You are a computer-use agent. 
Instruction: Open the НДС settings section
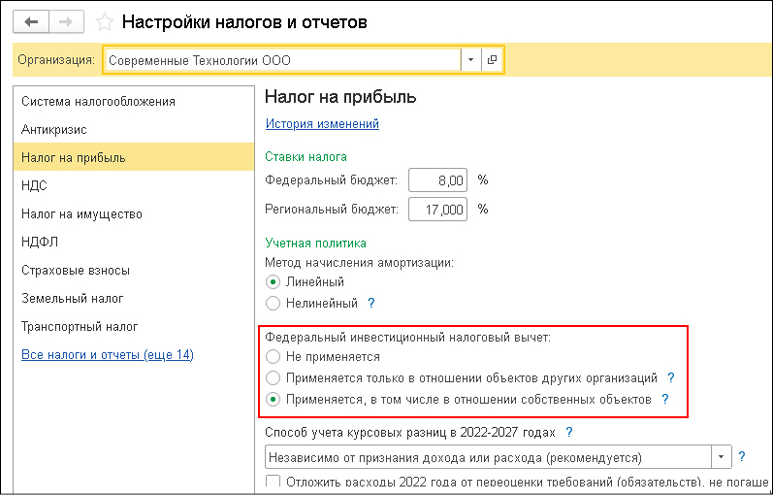click(x=34, y=185)
